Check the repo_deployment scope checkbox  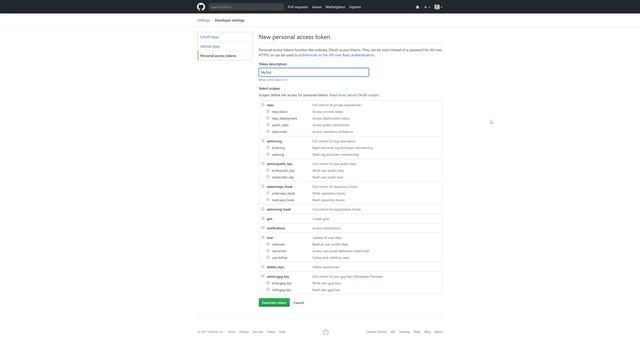pos(268,118)
